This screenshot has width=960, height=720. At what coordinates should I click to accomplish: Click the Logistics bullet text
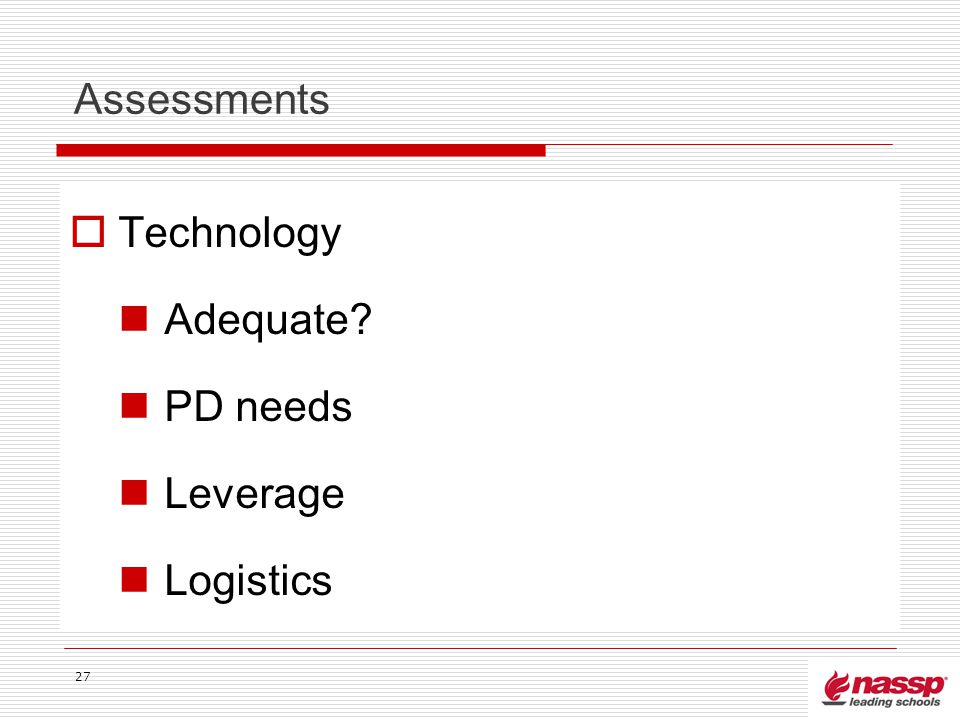coord(248,581)
